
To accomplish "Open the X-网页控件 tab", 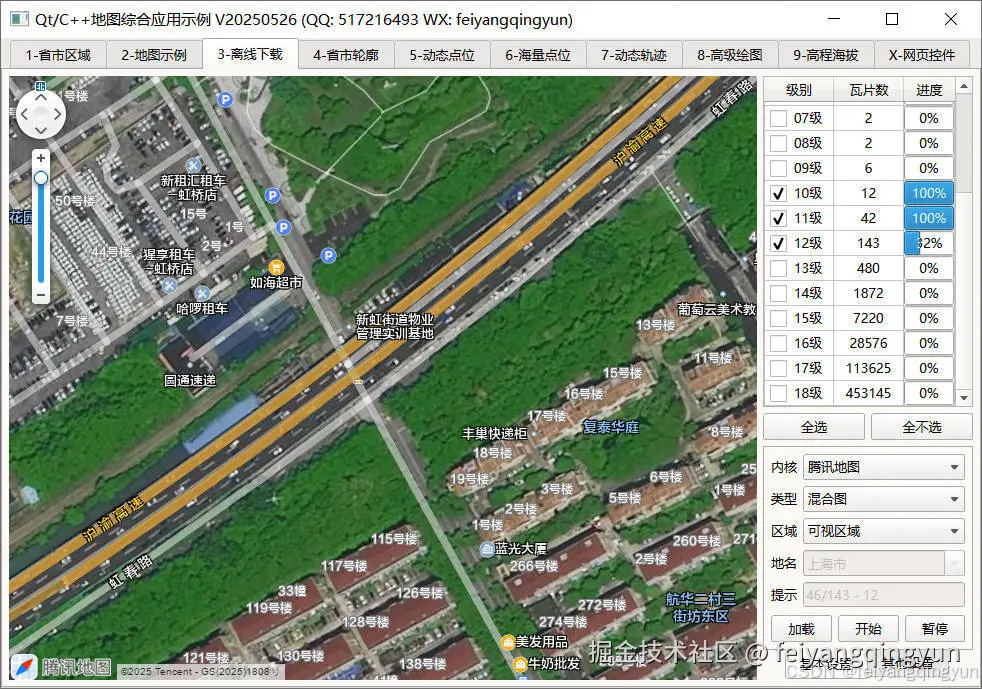I will (922, 55).
